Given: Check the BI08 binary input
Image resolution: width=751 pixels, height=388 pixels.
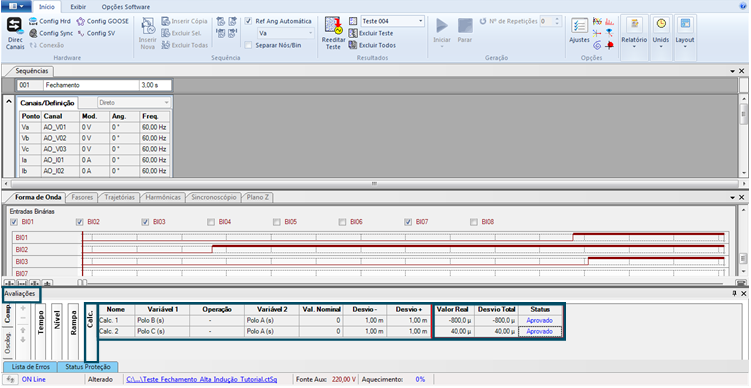Looking at the screenshot, I should pos(474,222).
